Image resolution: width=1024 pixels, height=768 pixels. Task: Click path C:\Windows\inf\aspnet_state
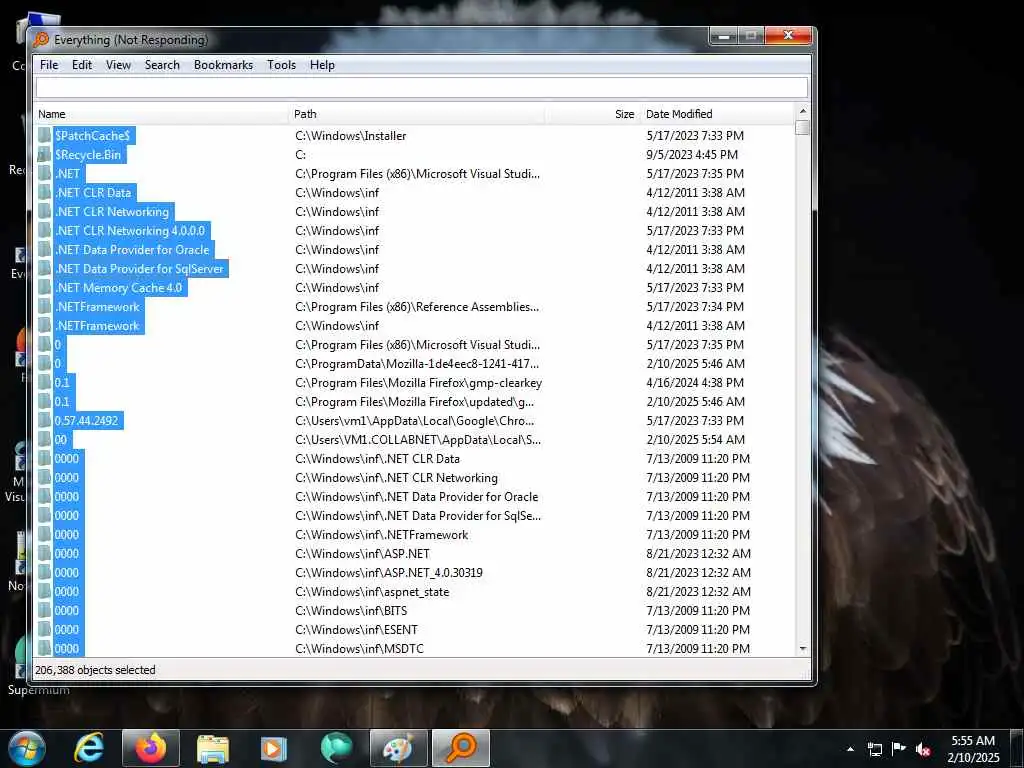pyautogui.click(x=372, y=592)
